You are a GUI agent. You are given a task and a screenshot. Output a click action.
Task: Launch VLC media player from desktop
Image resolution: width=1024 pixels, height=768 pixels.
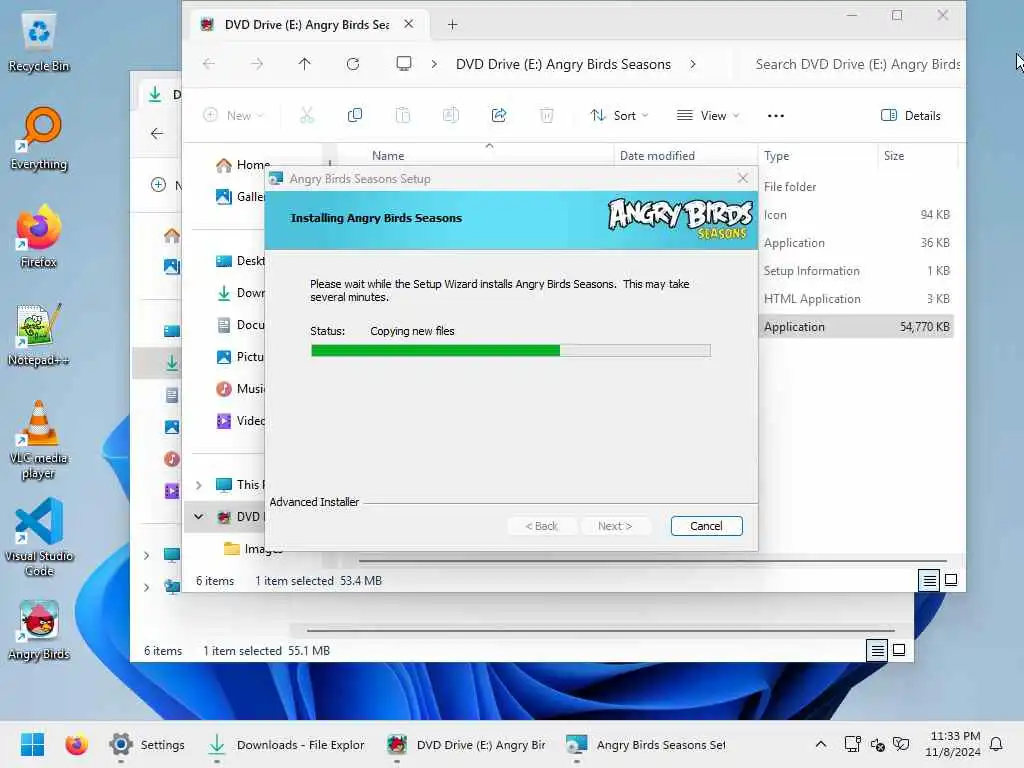coord(39,440)
